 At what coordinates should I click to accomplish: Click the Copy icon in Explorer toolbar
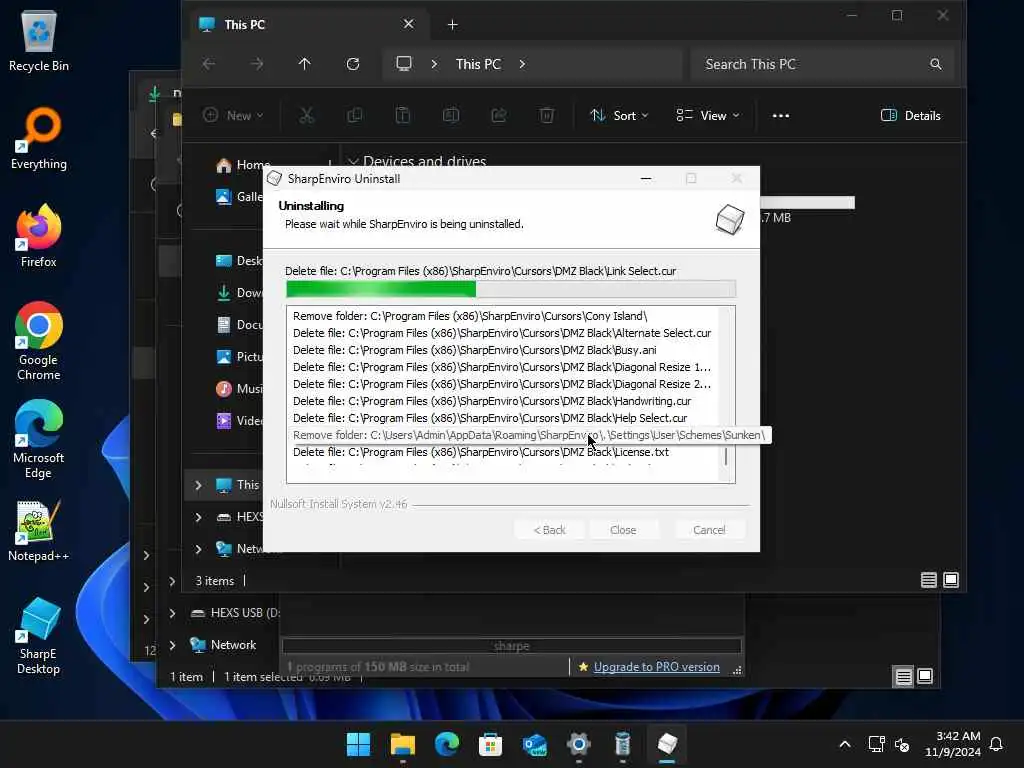click(355, 116)
